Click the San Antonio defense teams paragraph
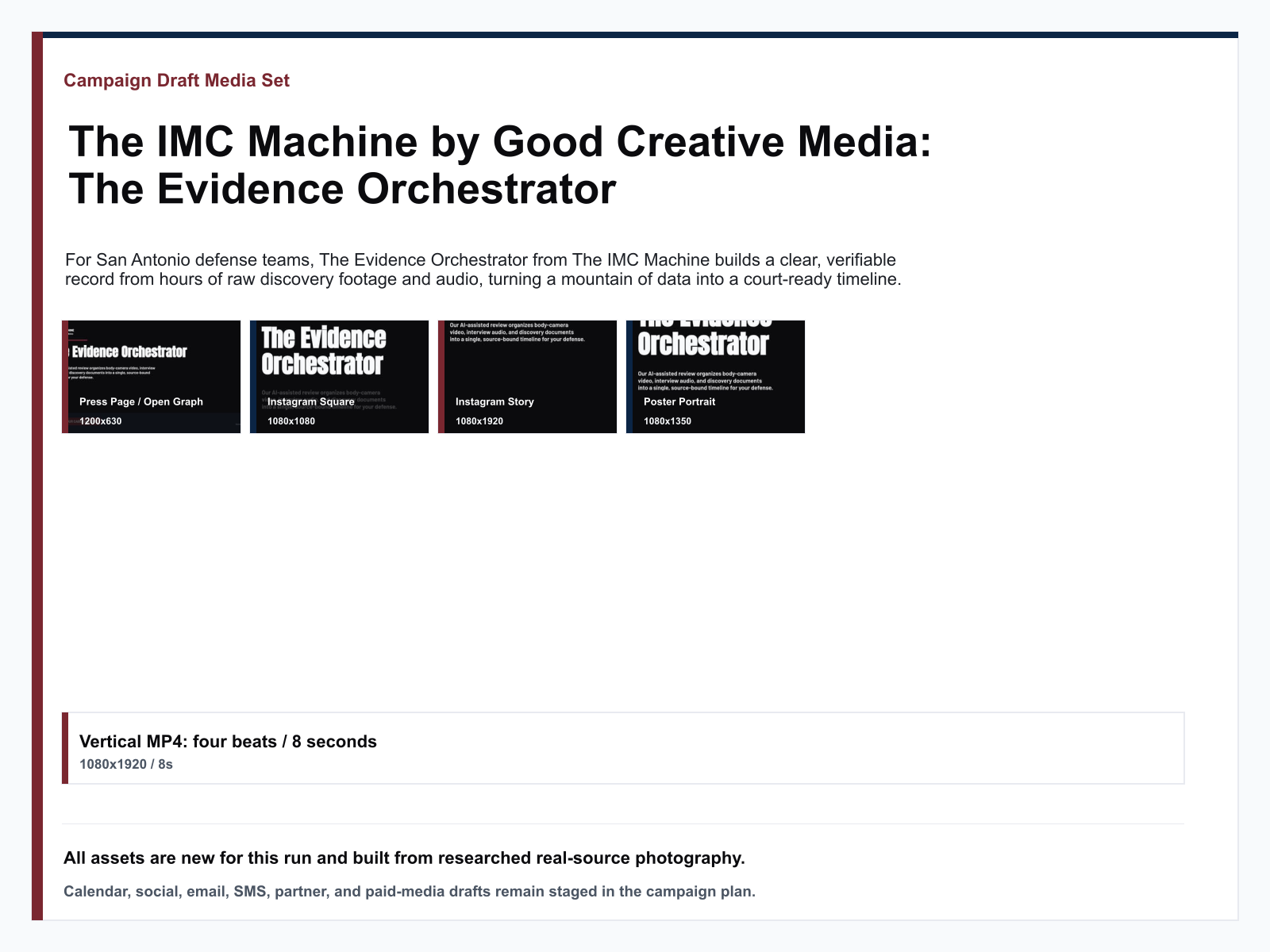Viewport: 1270px width, 952px height. tap(483, 270)
